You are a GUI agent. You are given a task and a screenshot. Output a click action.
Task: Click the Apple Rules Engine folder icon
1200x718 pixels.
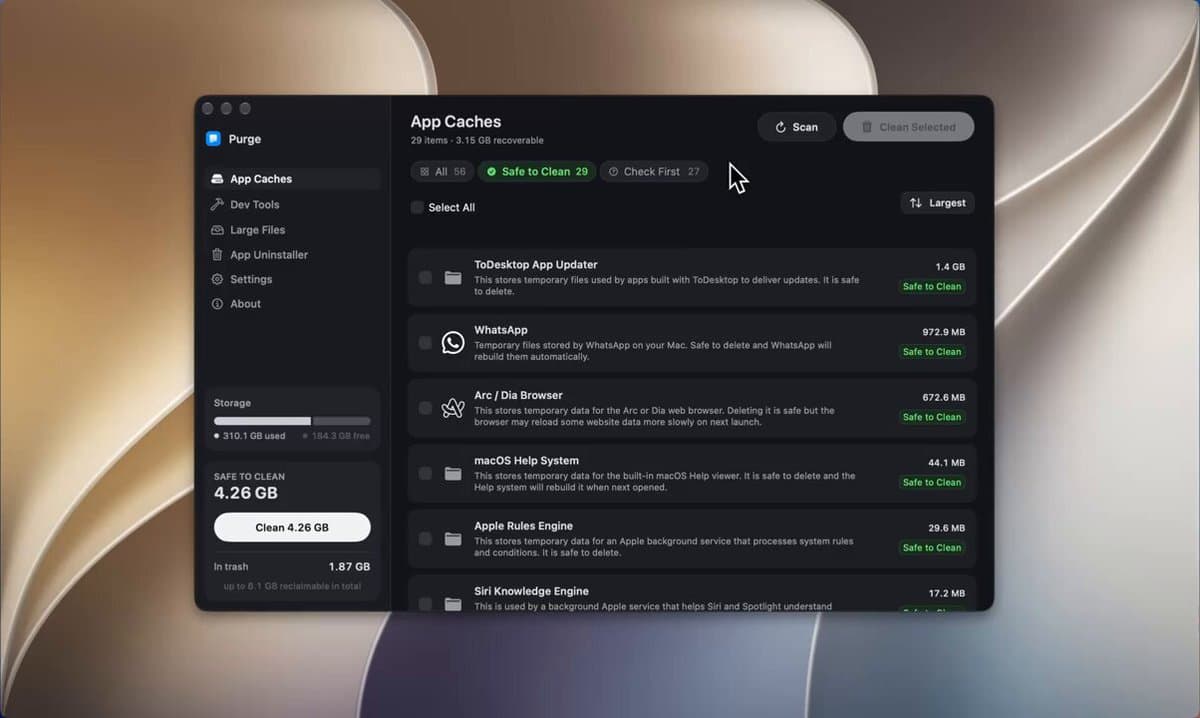(453, 538)
